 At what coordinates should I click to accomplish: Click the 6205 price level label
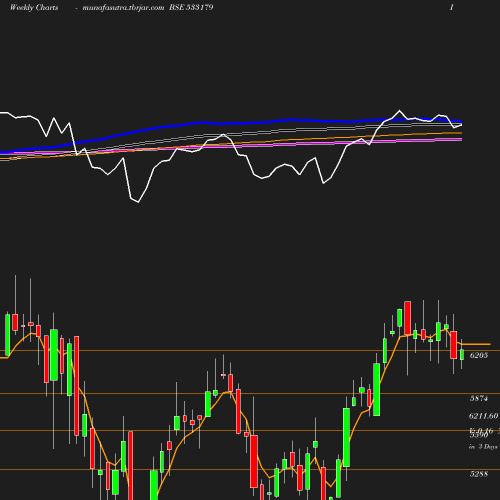pyautogui.click(x=479, y=355)
